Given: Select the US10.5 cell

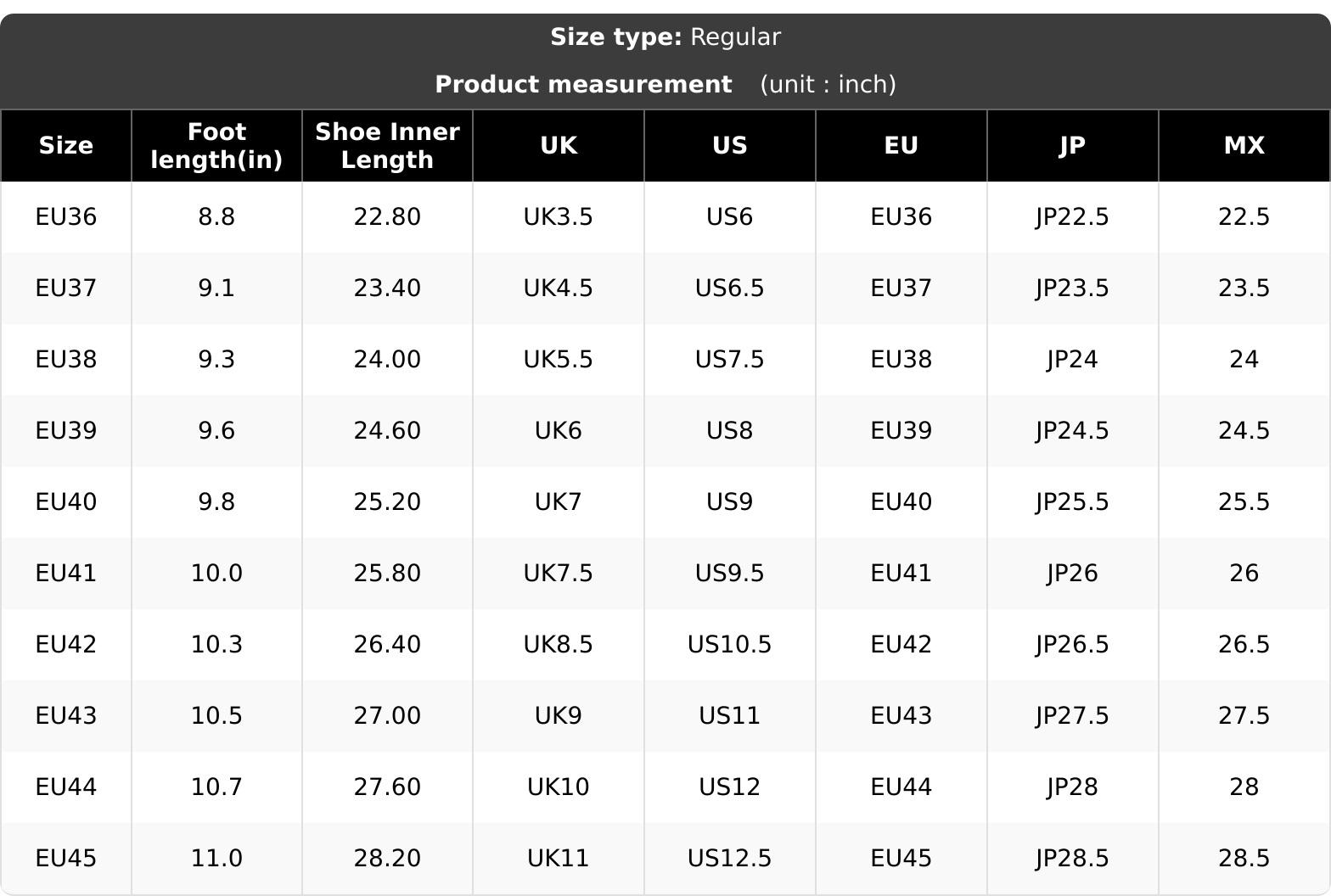Looking at the screenshot, I should tap(730, 645).
